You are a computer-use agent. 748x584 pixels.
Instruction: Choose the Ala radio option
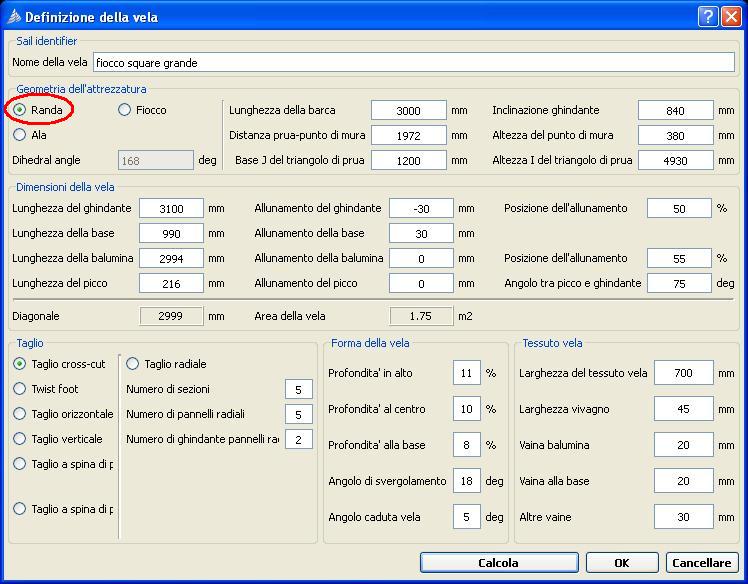point(20,135)
